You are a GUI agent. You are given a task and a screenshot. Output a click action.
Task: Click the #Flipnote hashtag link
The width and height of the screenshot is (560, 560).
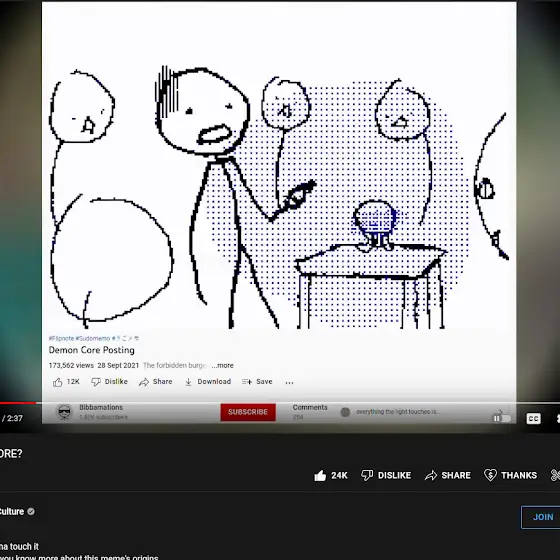point(61,338)
